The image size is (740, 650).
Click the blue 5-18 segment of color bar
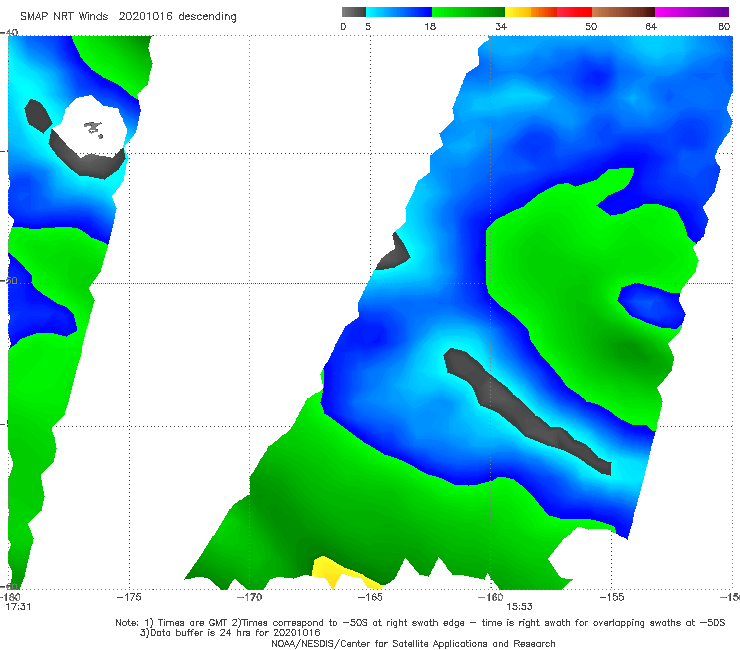click(x=399, y=12)
